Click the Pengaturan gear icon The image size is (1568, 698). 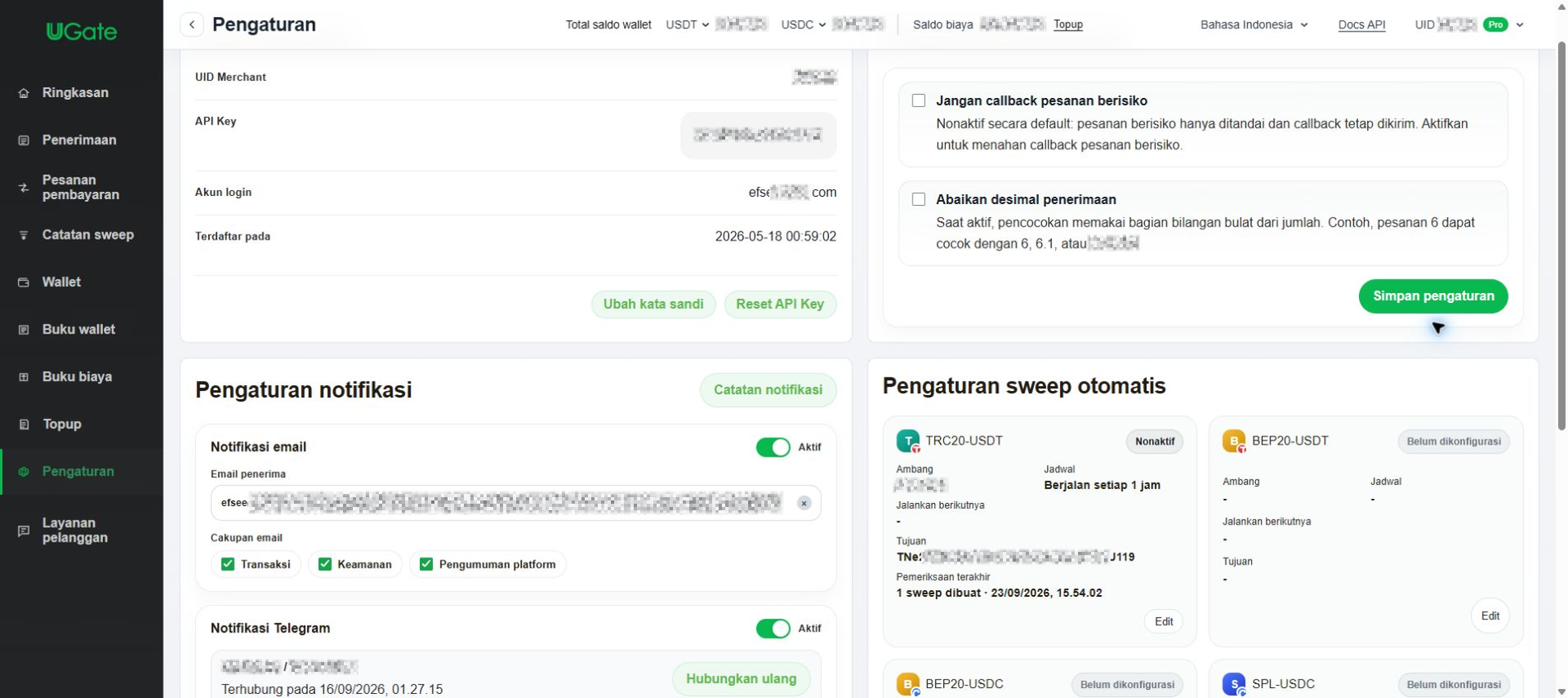(x=24, y=472)
